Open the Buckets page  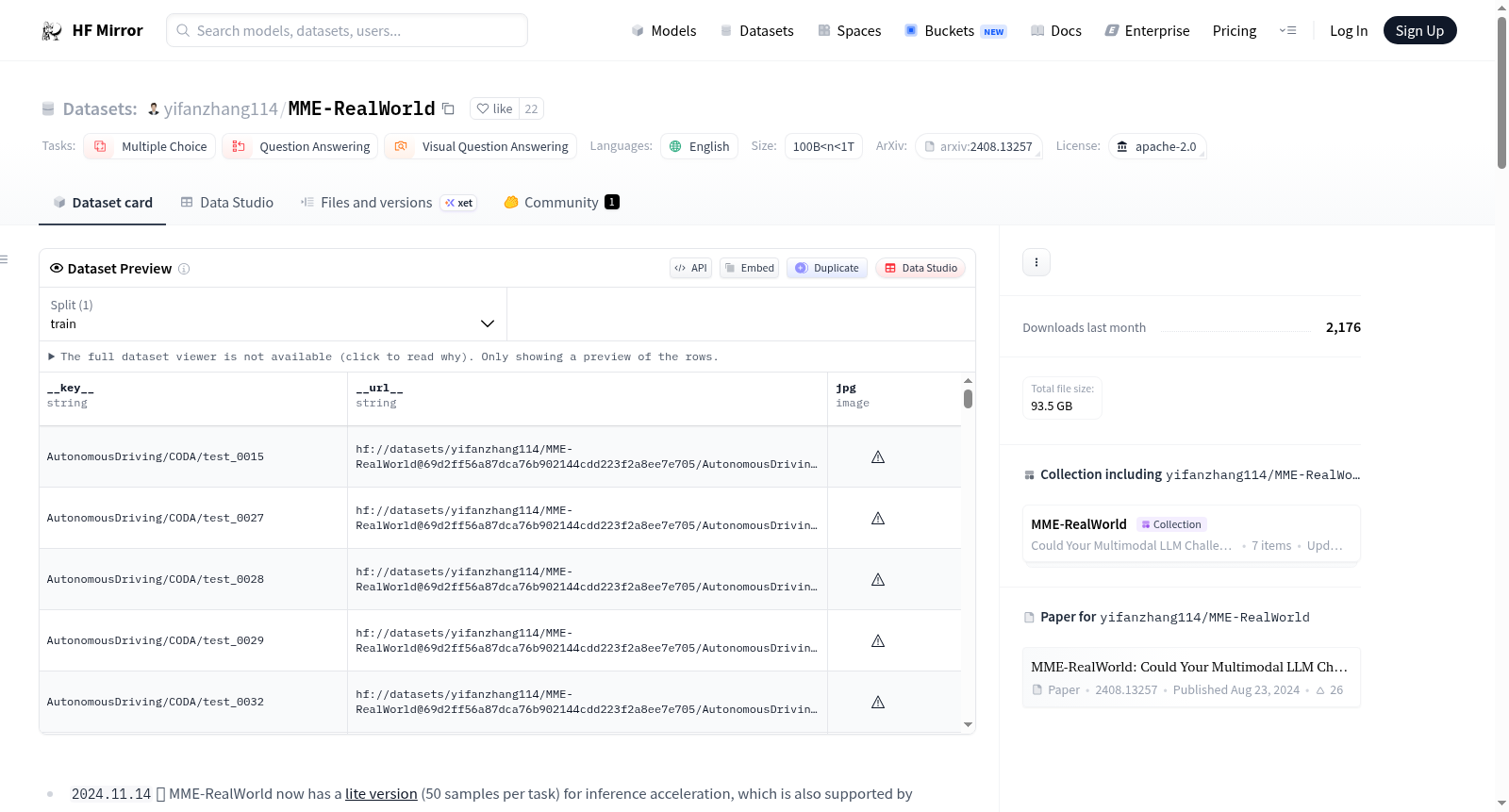[x=955, y=31]
